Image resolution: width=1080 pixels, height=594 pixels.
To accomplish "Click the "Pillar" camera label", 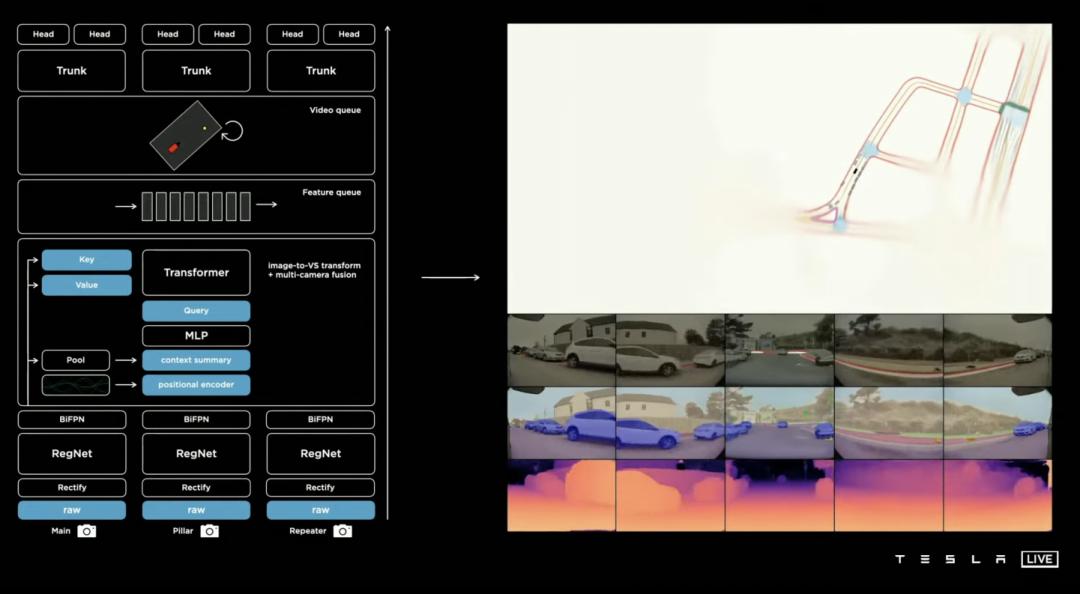I will 183,531.
